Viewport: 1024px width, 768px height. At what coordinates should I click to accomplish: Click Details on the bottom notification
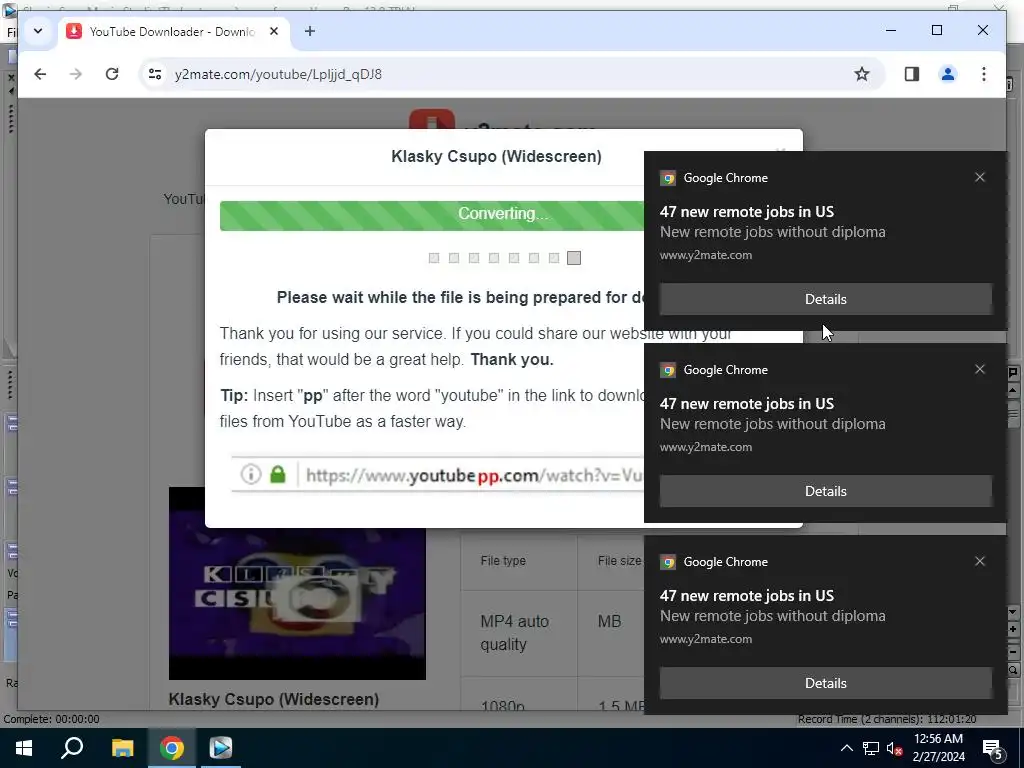[825, 683]
